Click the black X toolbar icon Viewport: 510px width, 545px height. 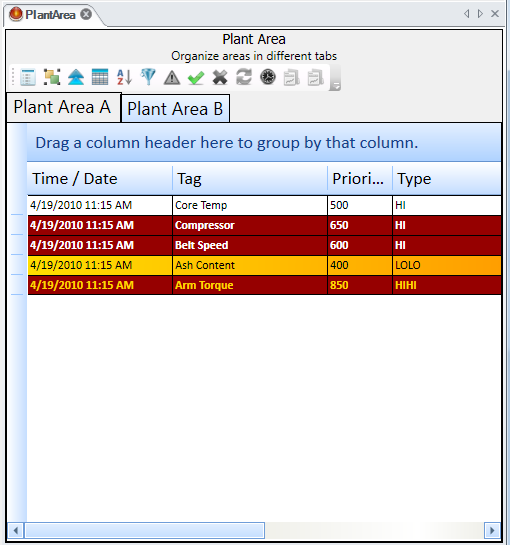click(220, 78)
